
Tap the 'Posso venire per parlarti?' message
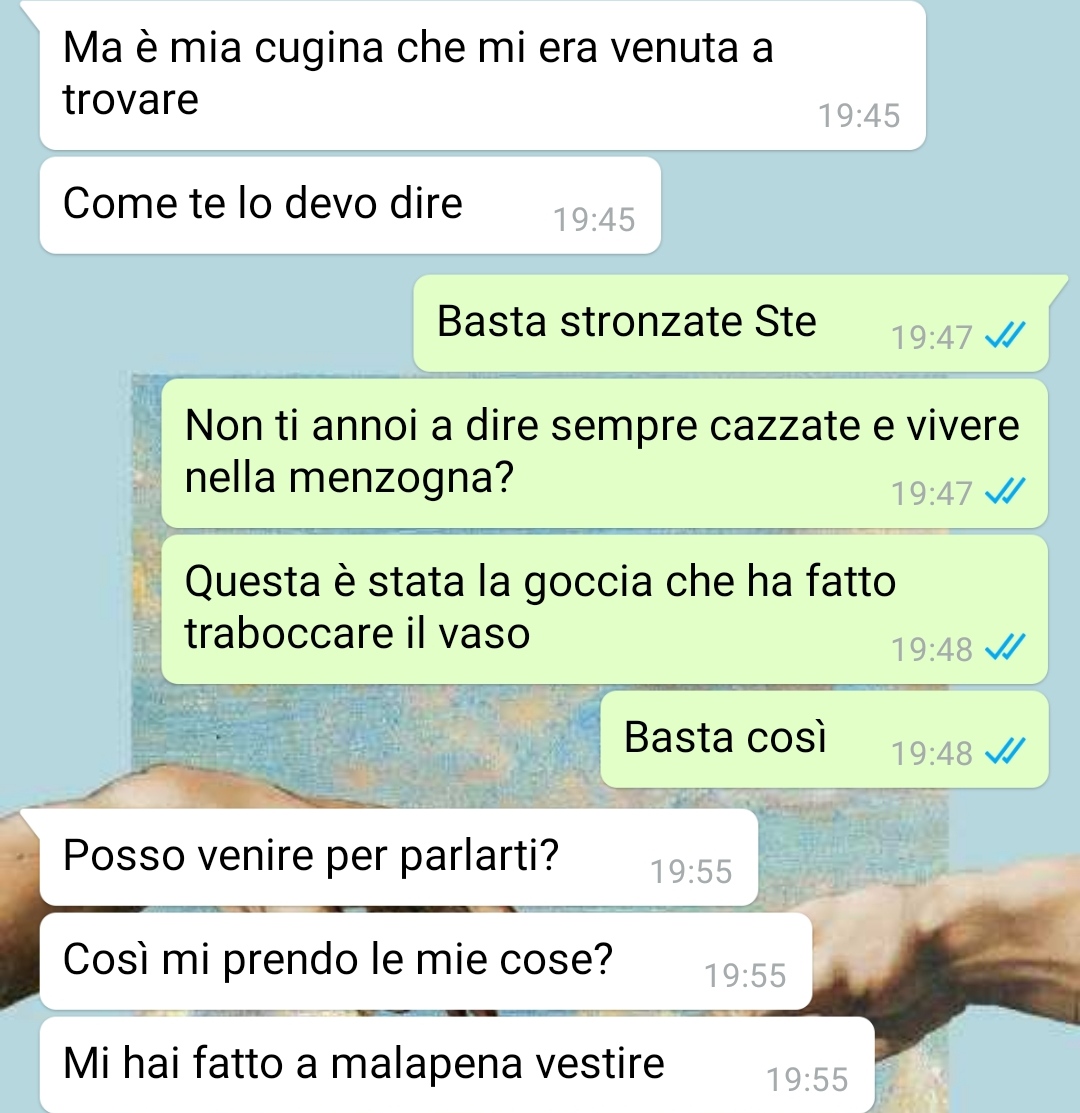(x=399, y=857)
